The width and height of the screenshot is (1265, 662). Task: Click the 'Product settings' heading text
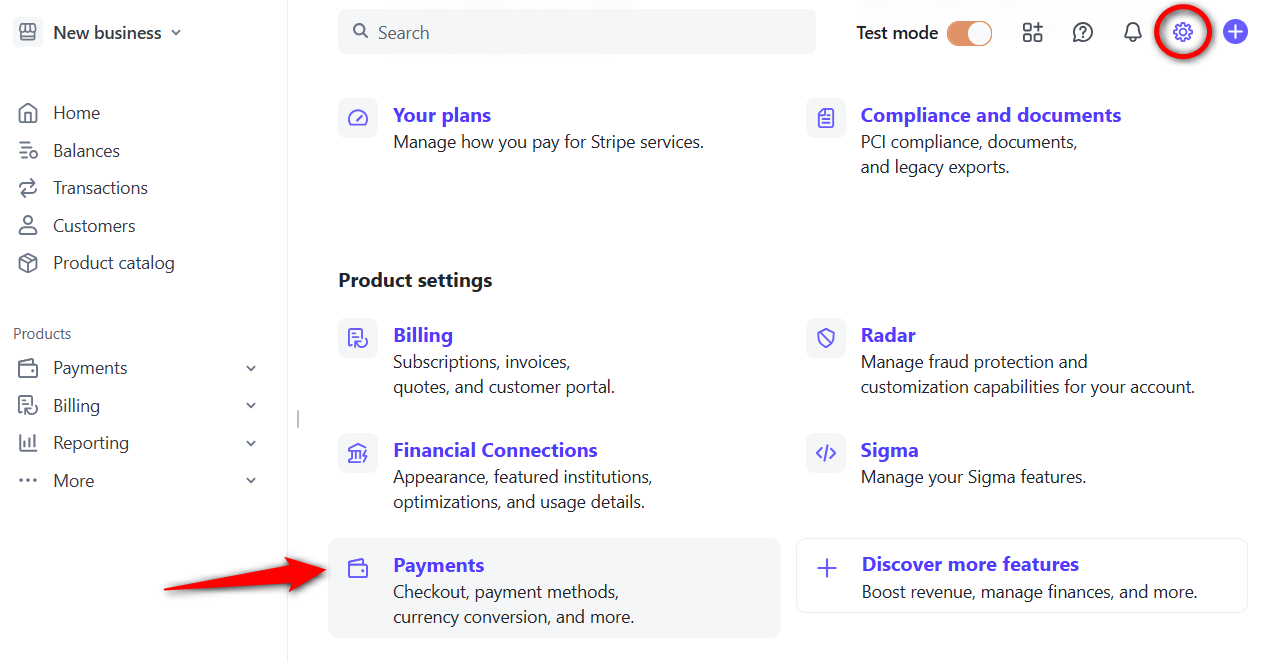point(415,280)
